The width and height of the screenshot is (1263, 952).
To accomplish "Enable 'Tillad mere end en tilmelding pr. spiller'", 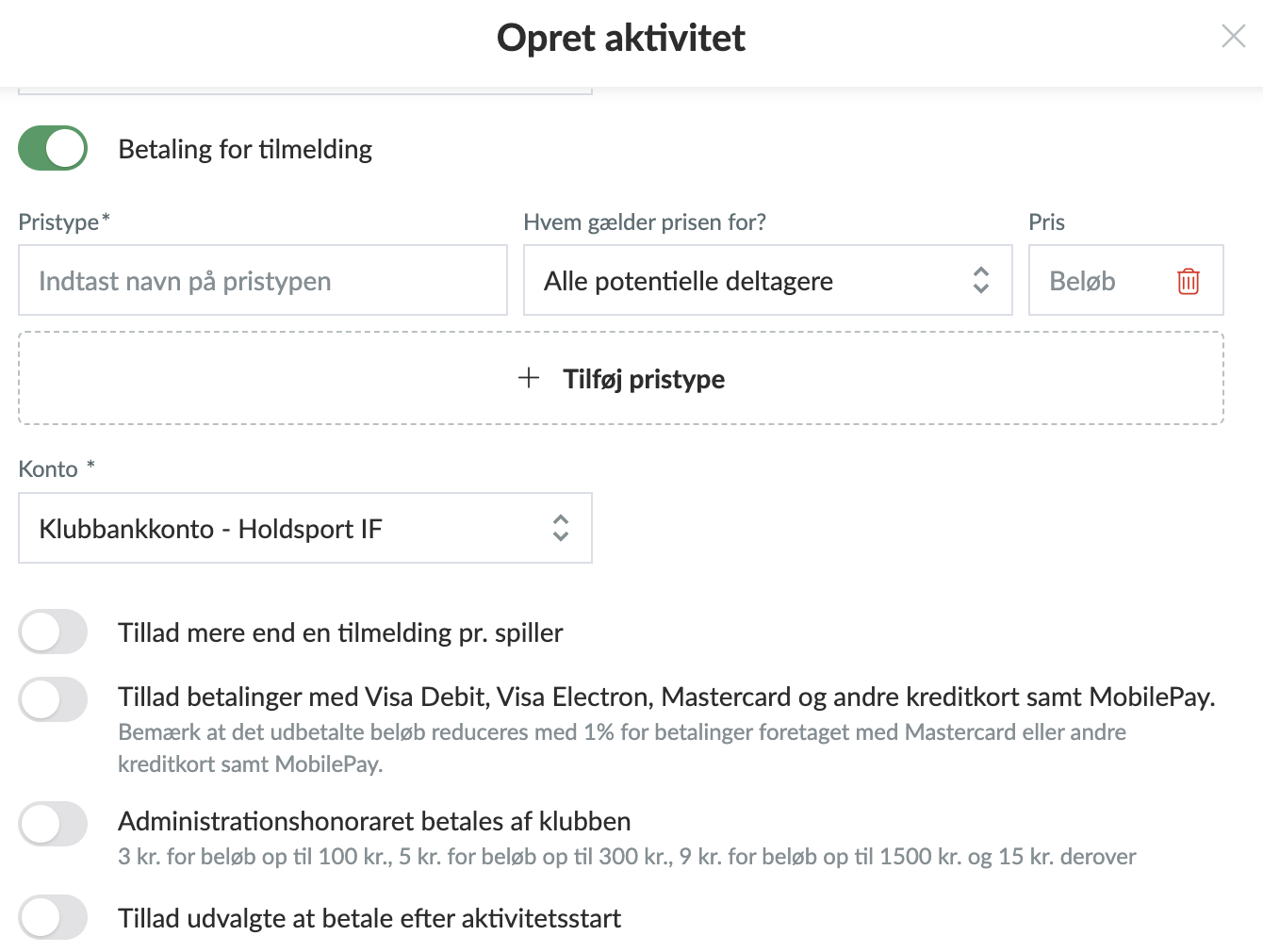I will (53, 632).
